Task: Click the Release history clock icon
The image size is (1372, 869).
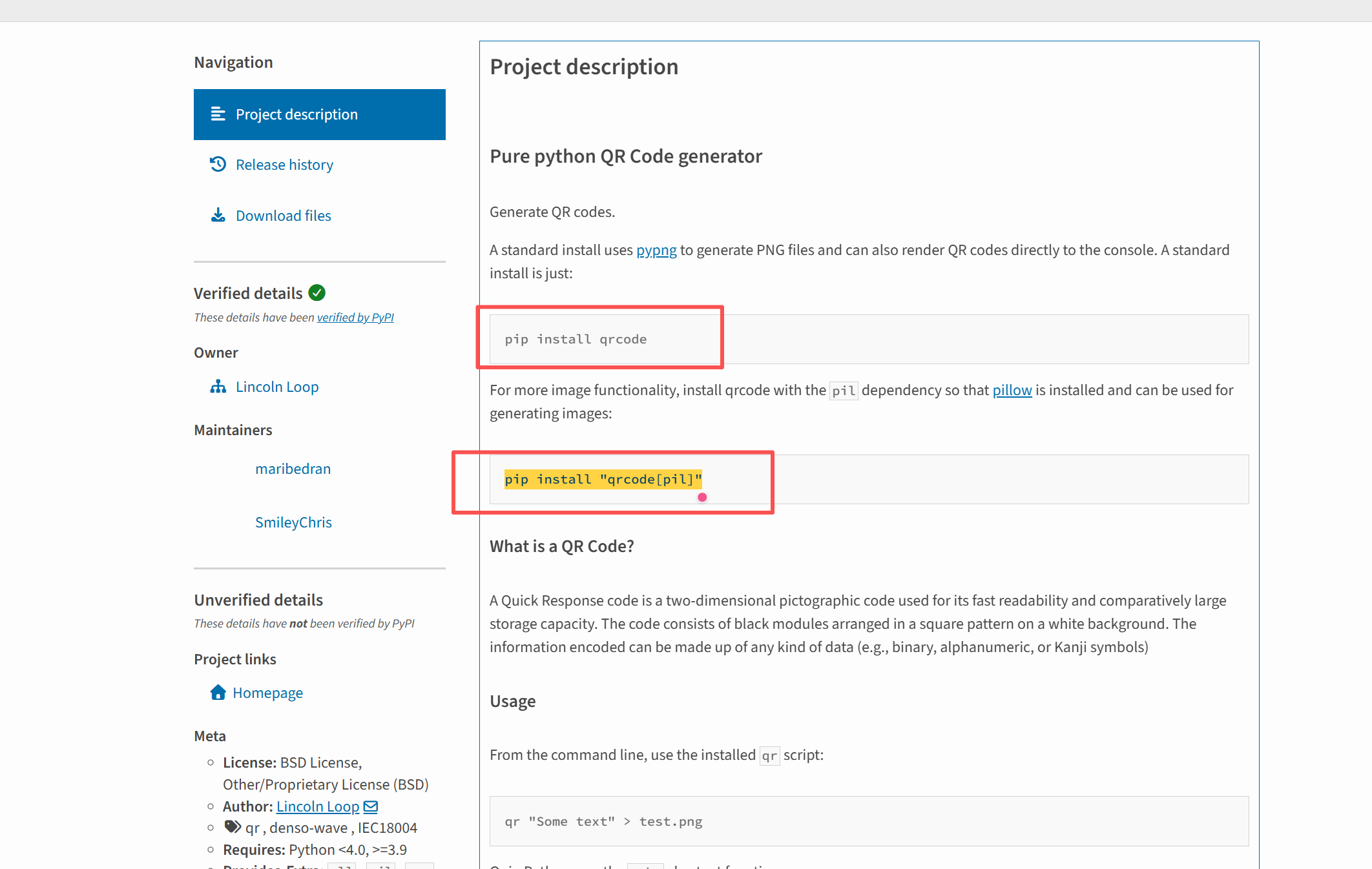Action: [218, 164]
